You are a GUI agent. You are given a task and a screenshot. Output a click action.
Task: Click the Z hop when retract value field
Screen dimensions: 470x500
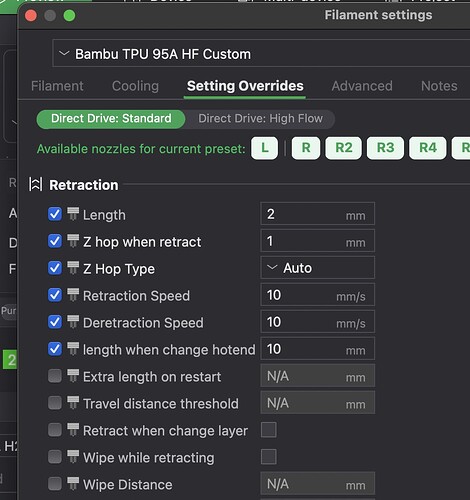pos(317,241)
